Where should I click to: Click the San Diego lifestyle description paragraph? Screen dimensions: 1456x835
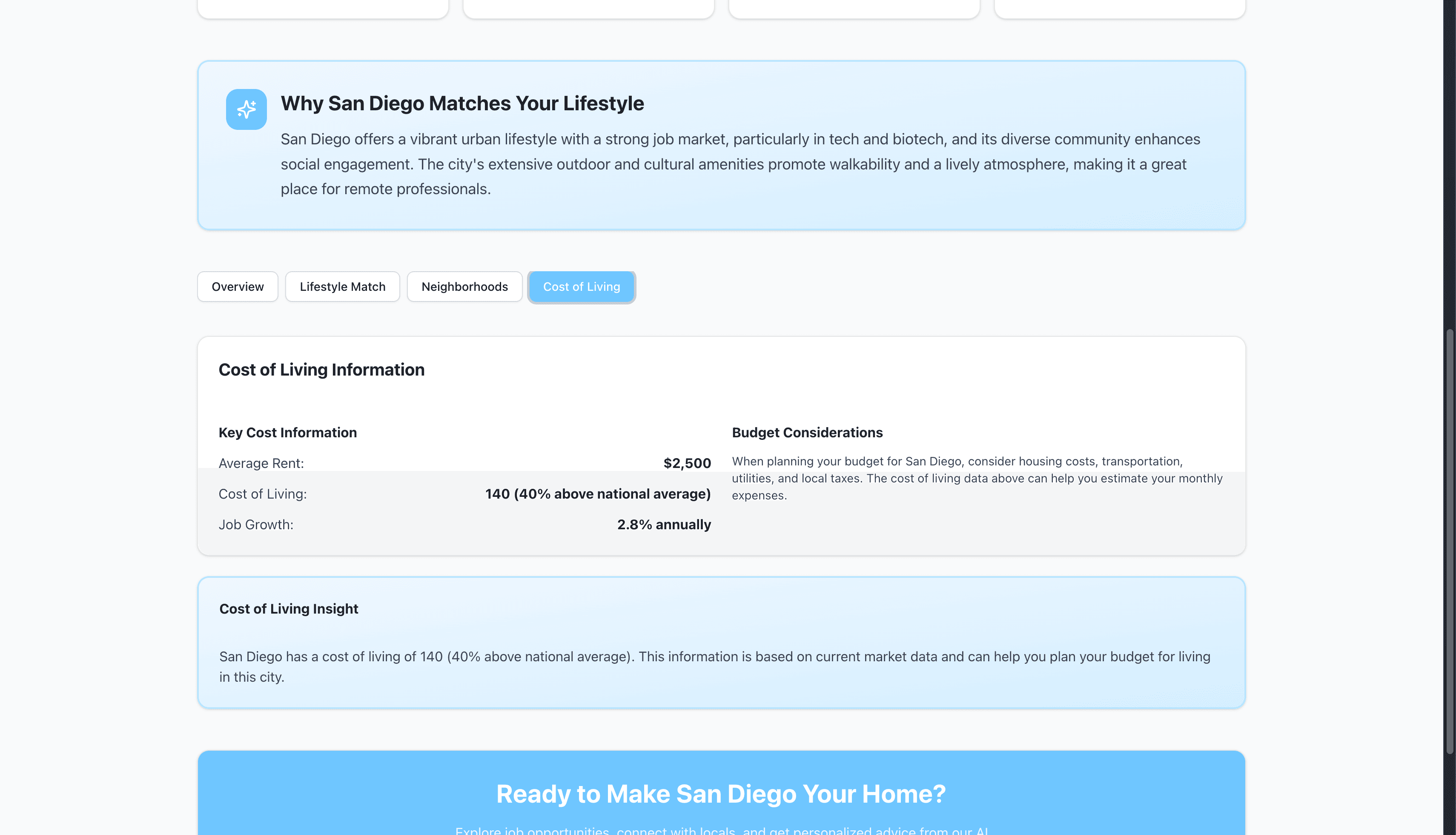(739, 164)
